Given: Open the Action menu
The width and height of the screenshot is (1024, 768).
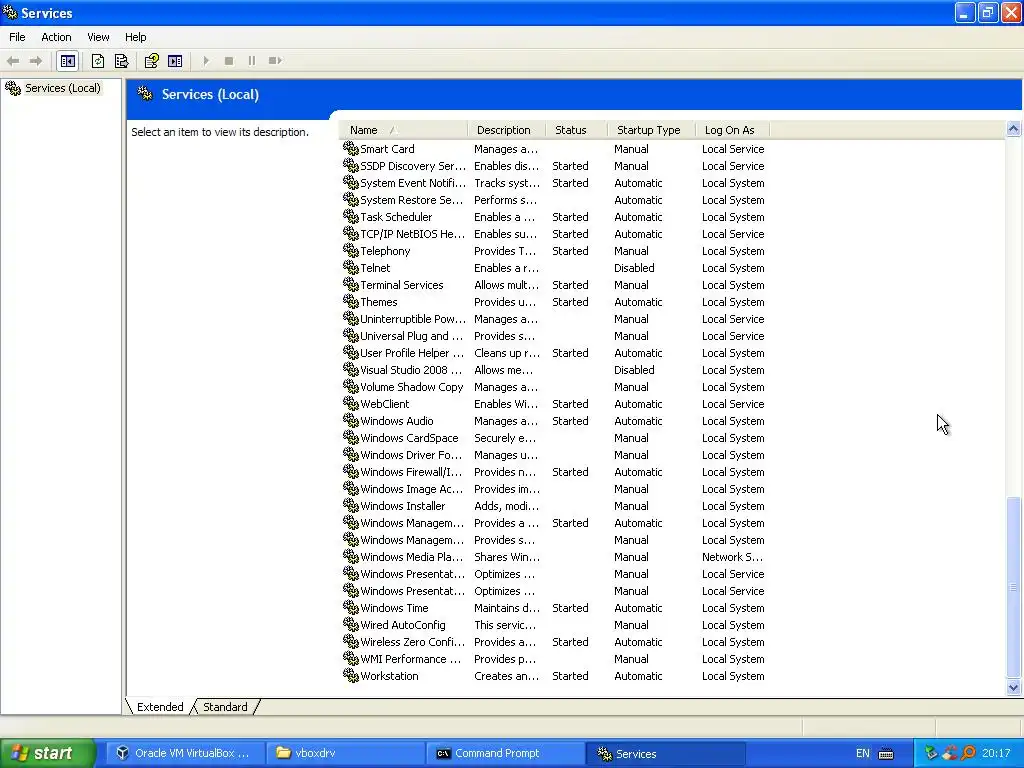Looking at the screenshot, I should click(x=56, y=37).
